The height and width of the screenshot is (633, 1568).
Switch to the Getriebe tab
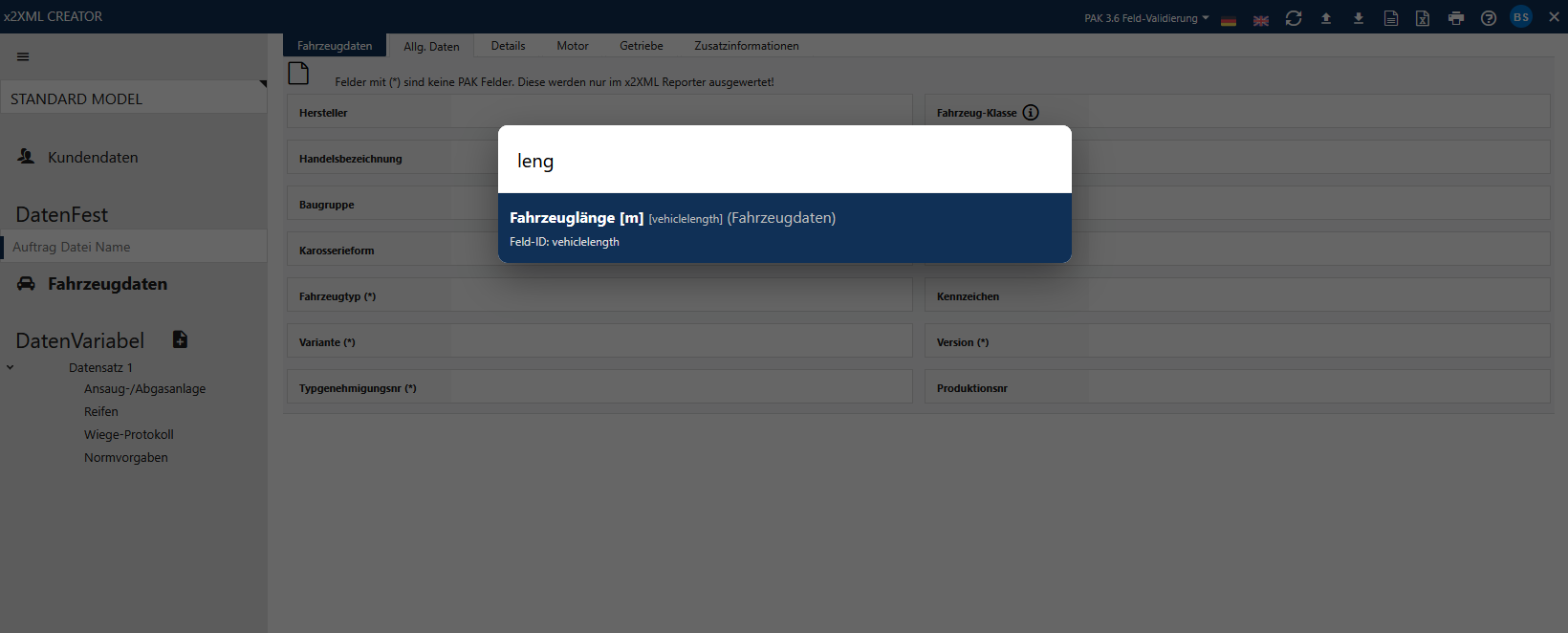[641, 46]
